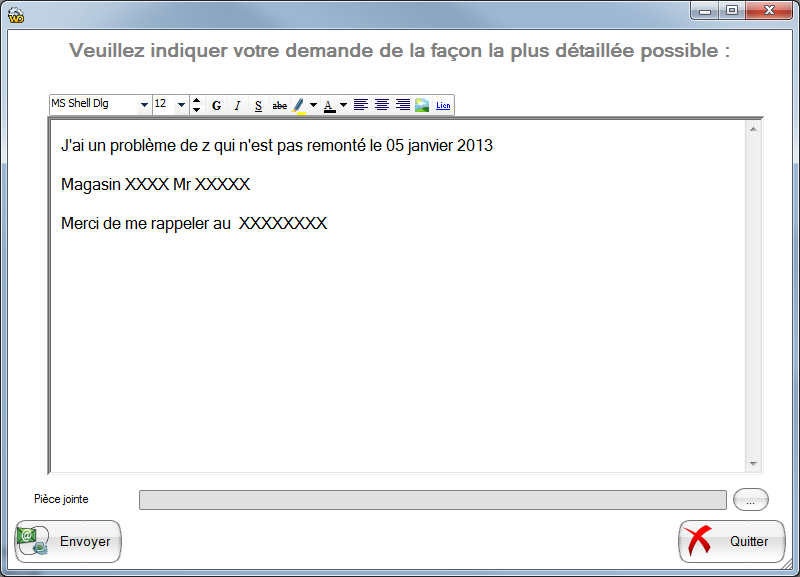The height and width of the screenshot is (577, 800).
Task: Align the text to the left
Action: (360, 104)
